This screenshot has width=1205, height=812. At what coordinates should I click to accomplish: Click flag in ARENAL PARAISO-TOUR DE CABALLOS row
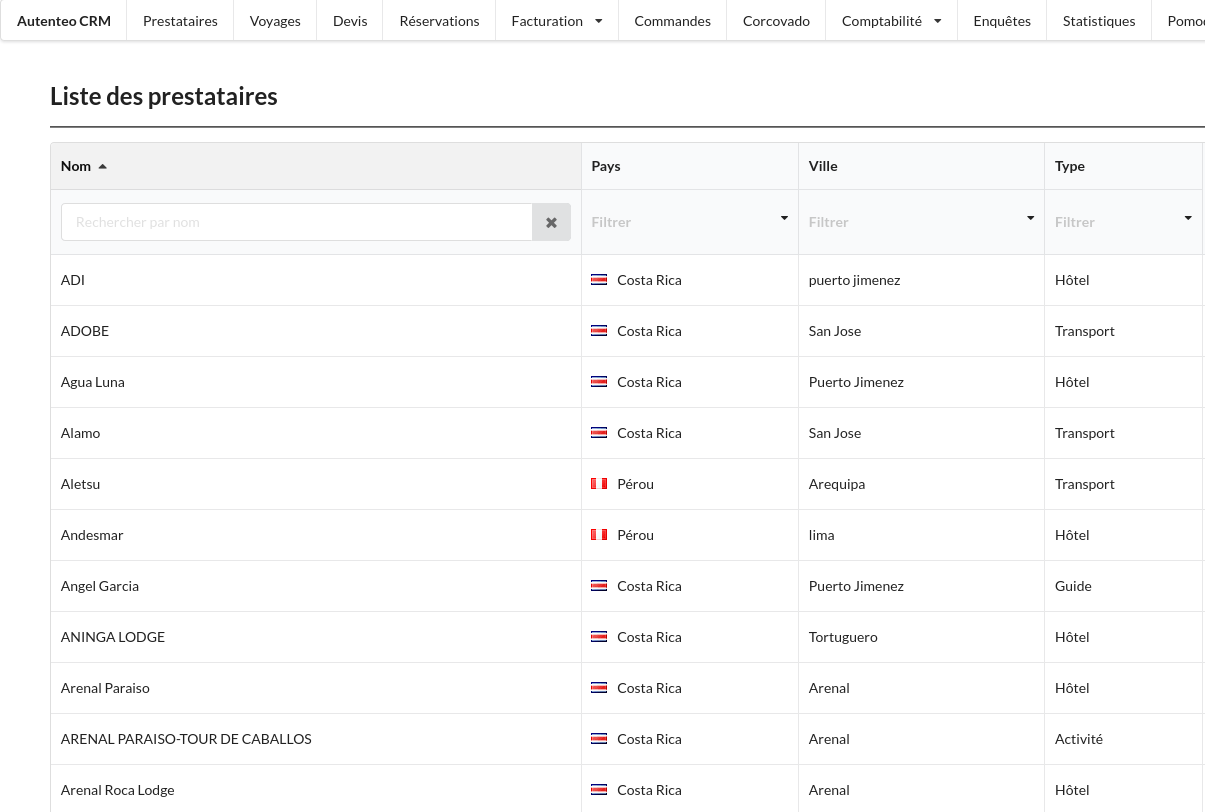(x=599, y=739)
